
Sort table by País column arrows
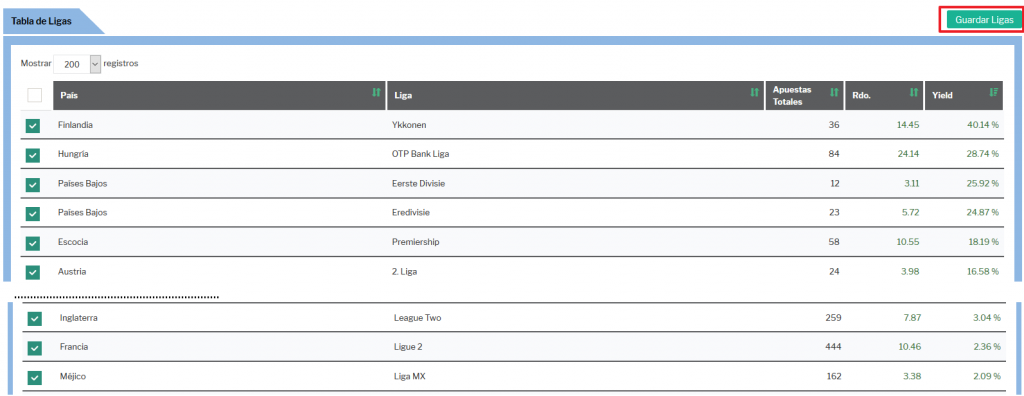376,93
